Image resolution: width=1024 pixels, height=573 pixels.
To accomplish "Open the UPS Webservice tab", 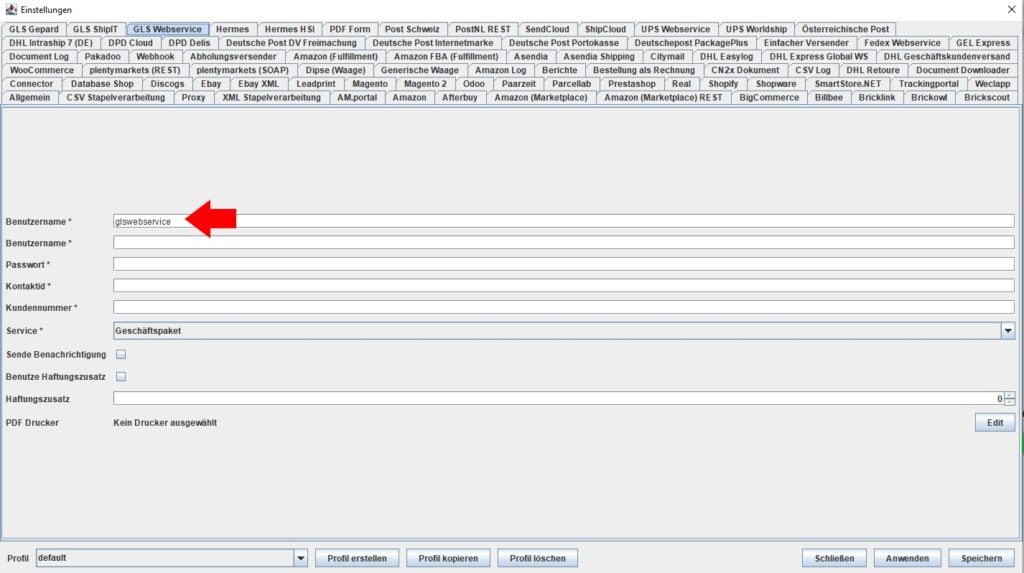I will click(x=675, y=29).
